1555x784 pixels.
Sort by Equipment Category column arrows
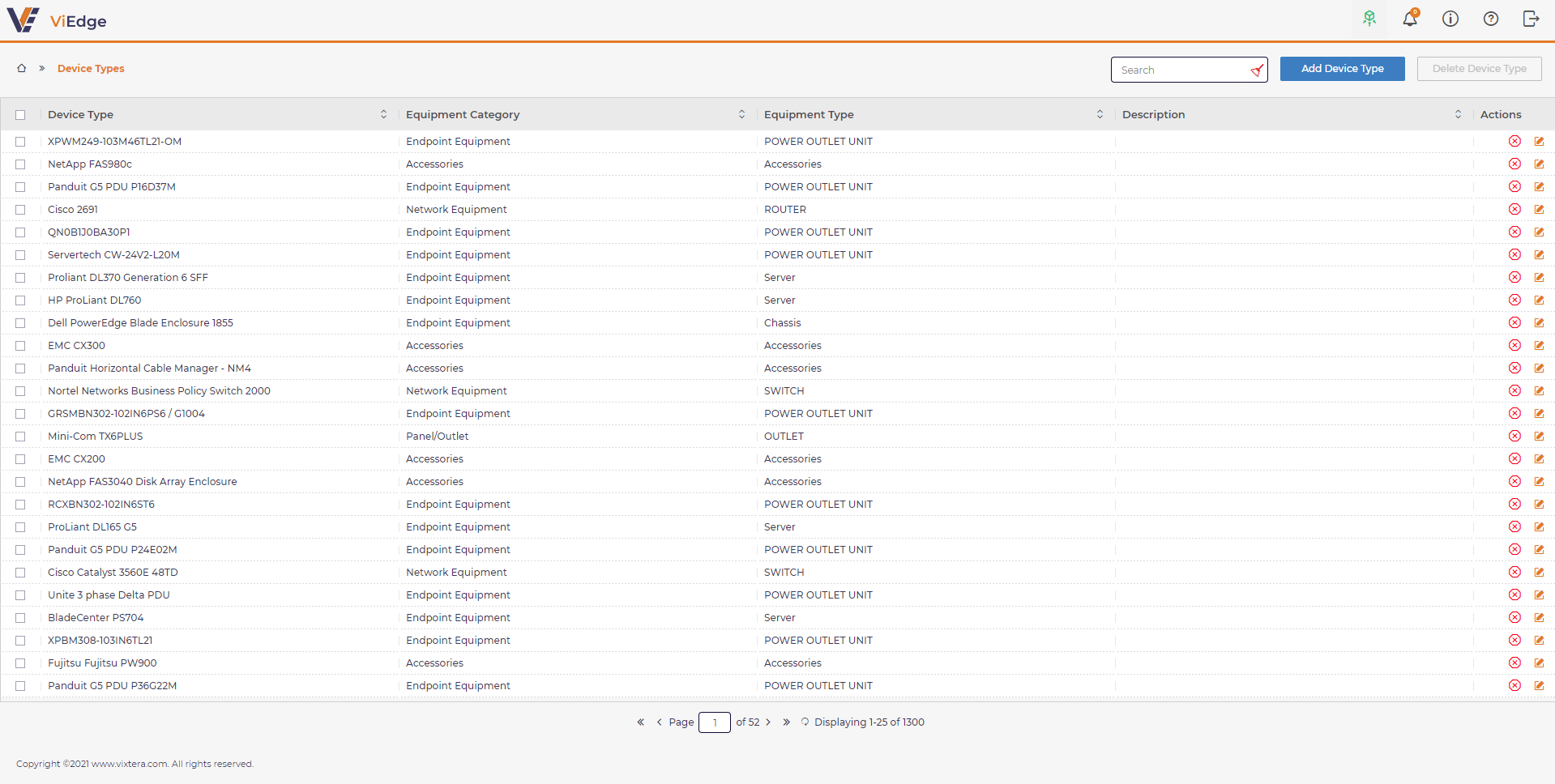point(741,114)
